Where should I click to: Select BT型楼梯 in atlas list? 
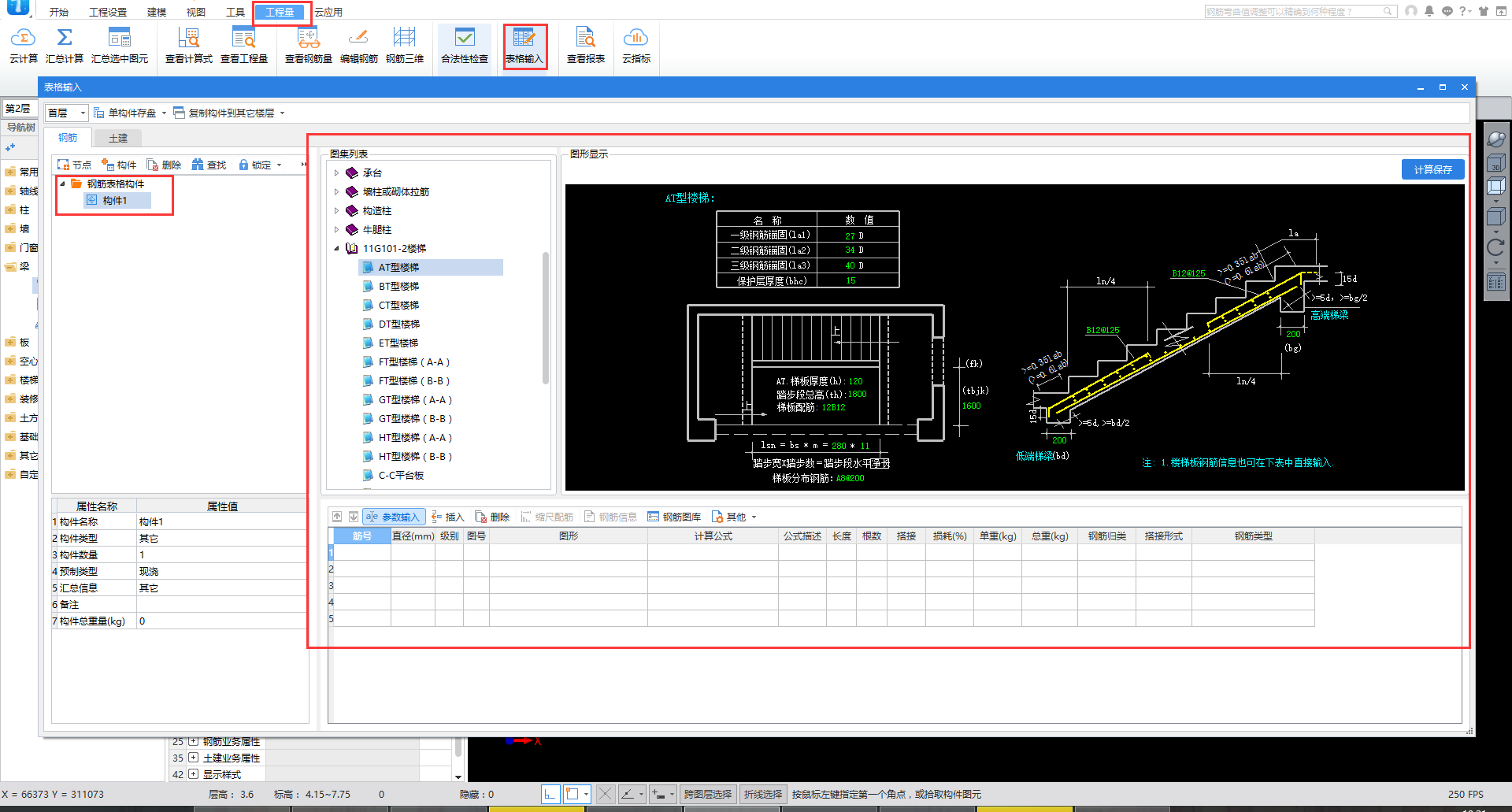[x=398, y=287]
